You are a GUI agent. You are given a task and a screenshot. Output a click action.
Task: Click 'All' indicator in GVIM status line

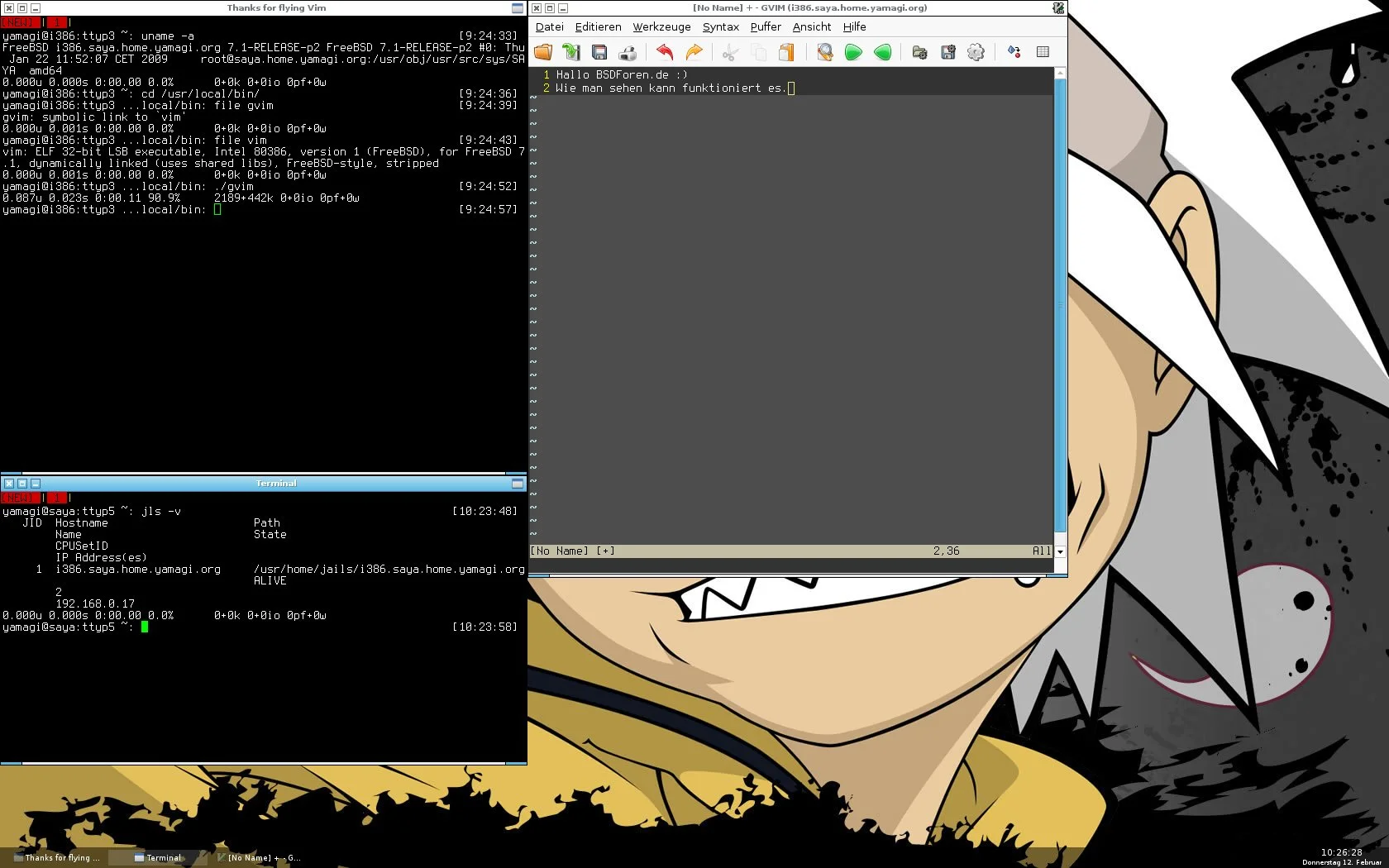pyautogui.click(x=1041, y=551)
